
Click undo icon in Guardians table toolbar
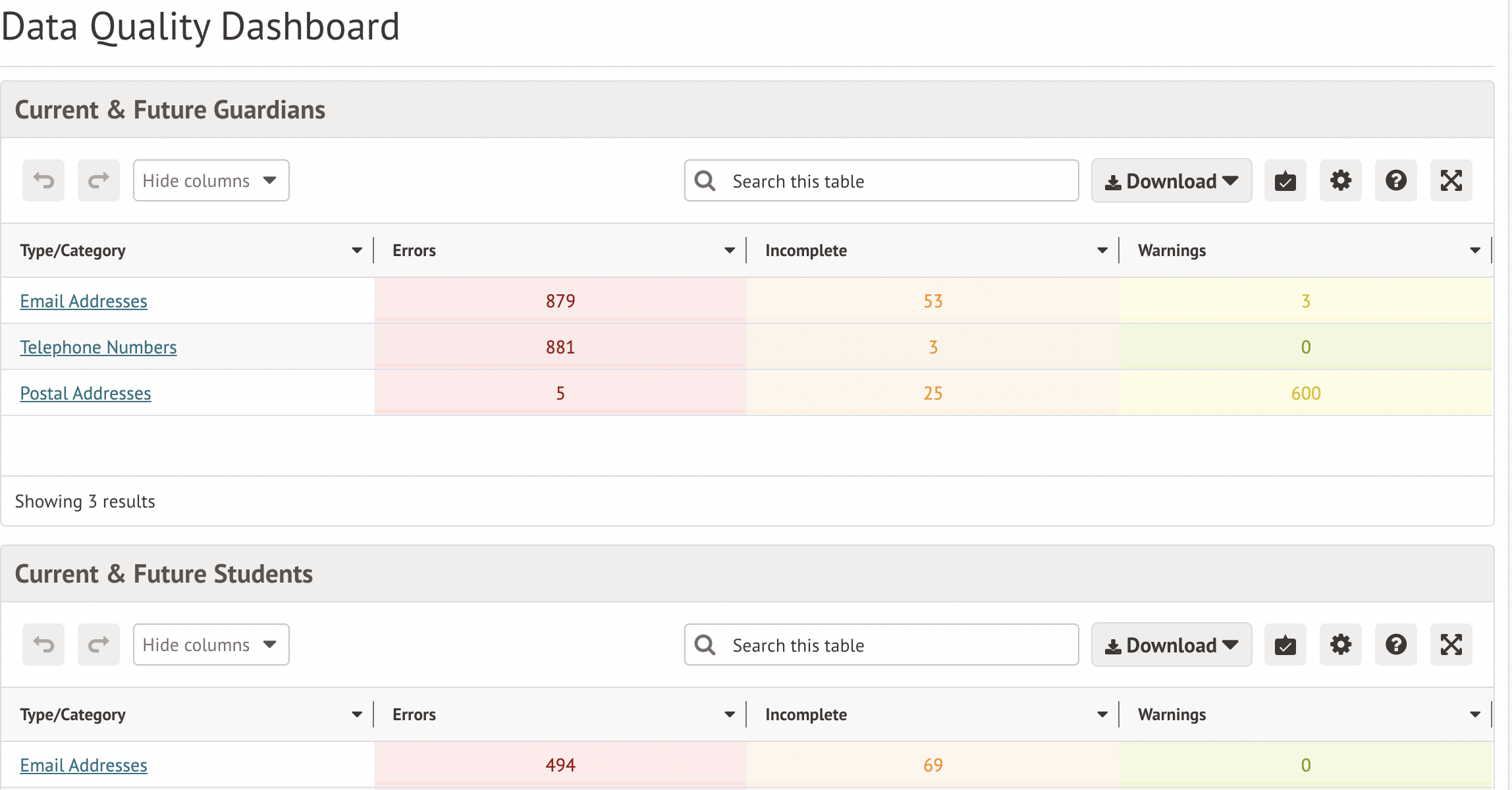click(43, 180)
